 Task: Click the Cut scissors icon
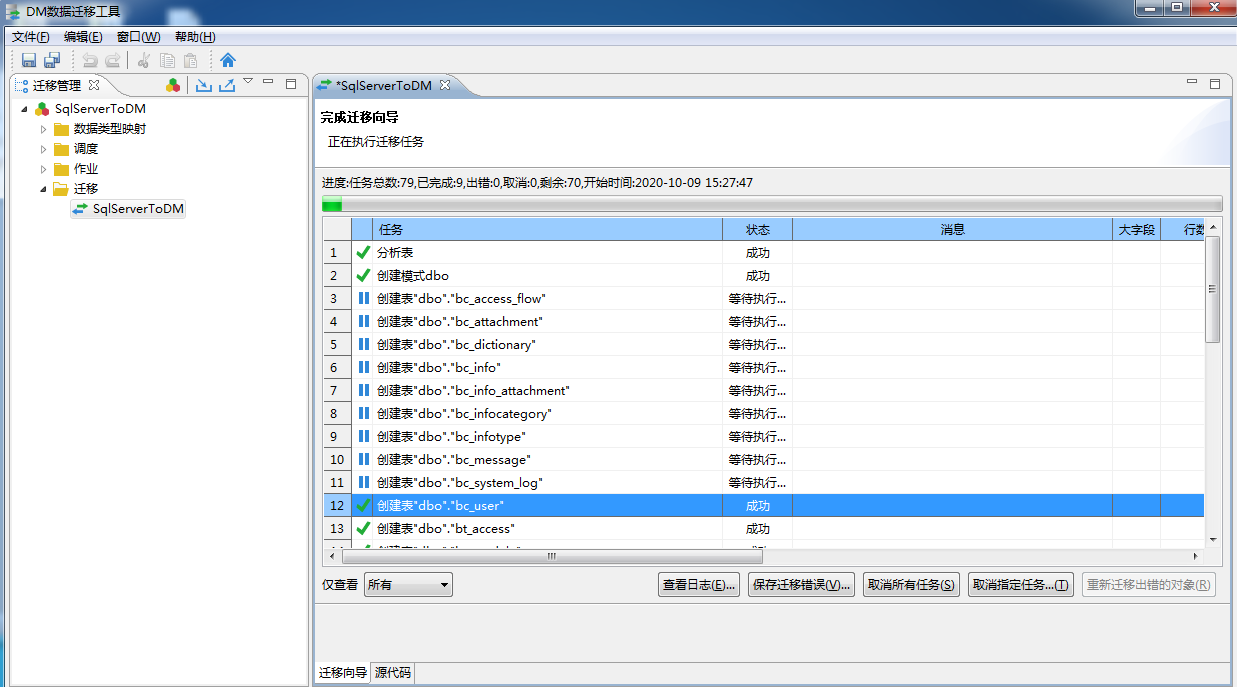143,60
